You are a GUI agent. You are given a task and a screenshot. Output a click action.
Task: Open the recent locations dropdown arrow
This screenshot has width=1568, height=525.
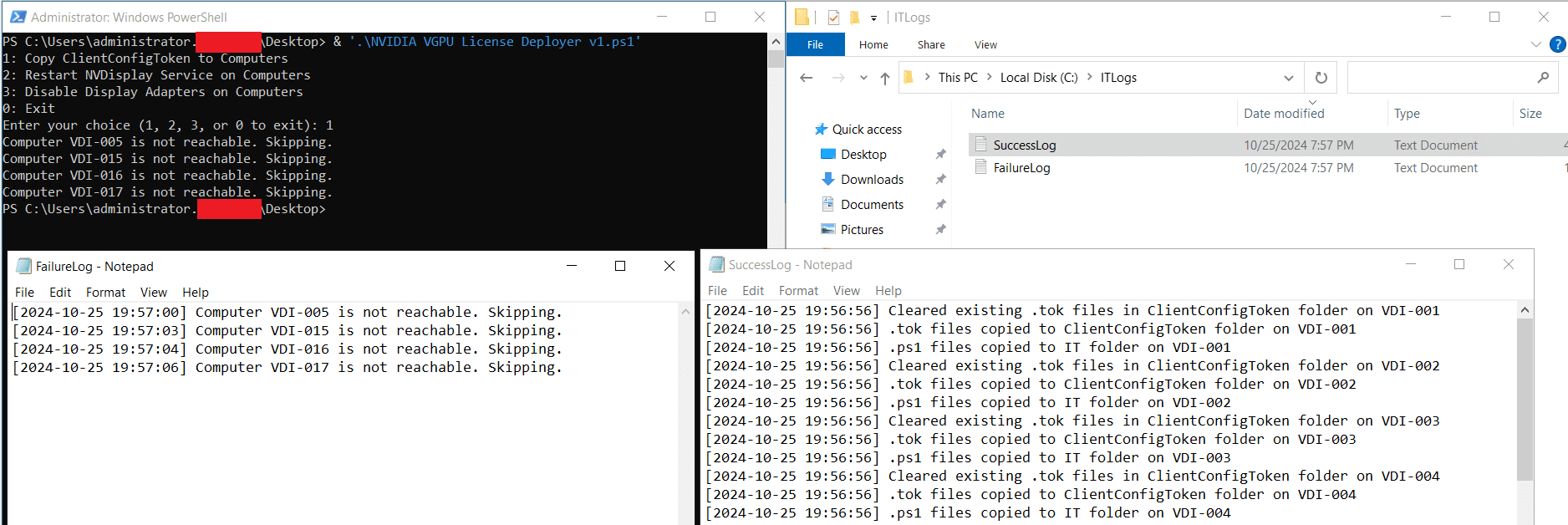863,79
